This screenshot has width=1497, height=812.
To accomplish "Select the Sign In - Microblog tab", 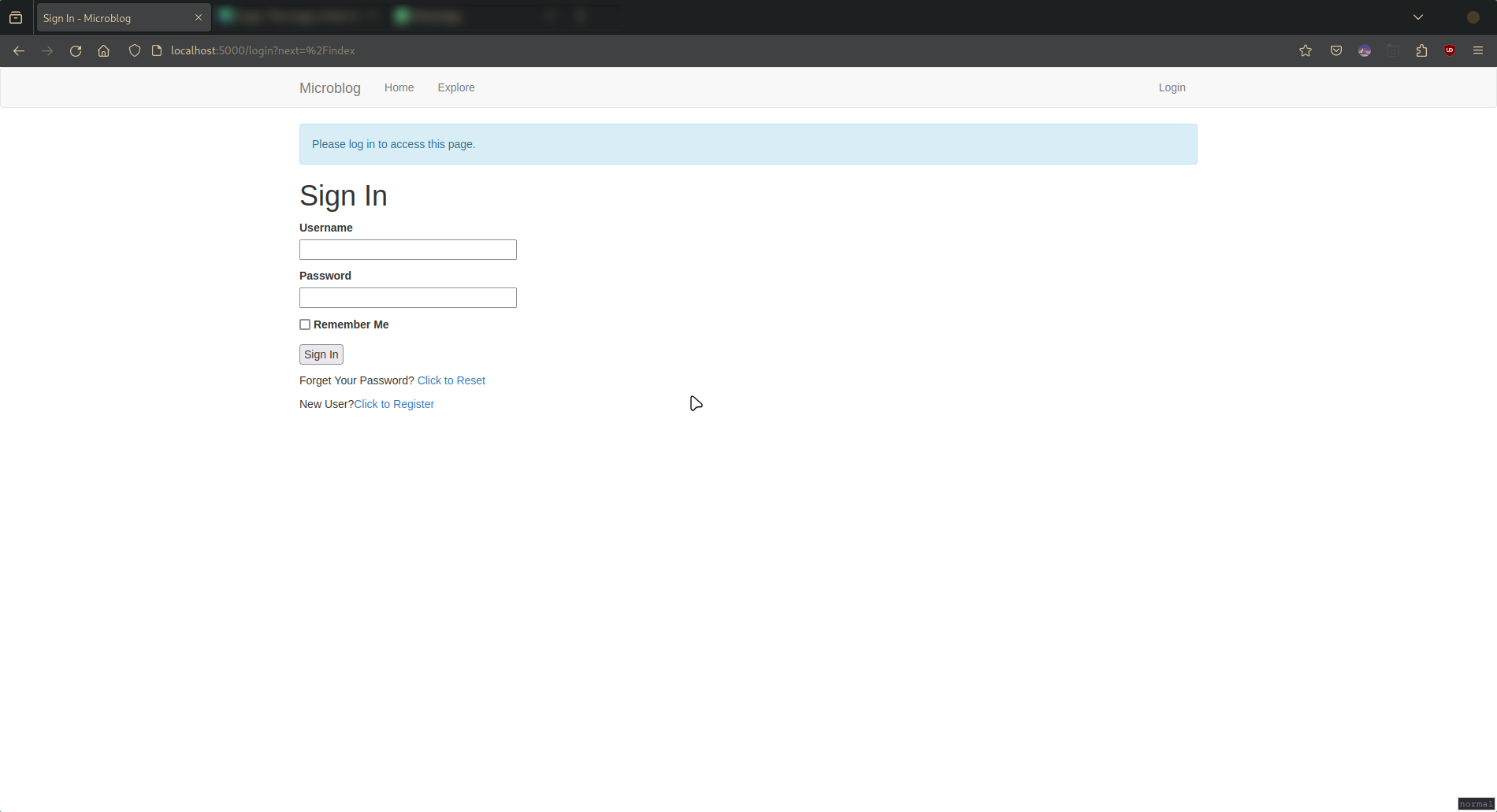I will (x=124, y=17).
